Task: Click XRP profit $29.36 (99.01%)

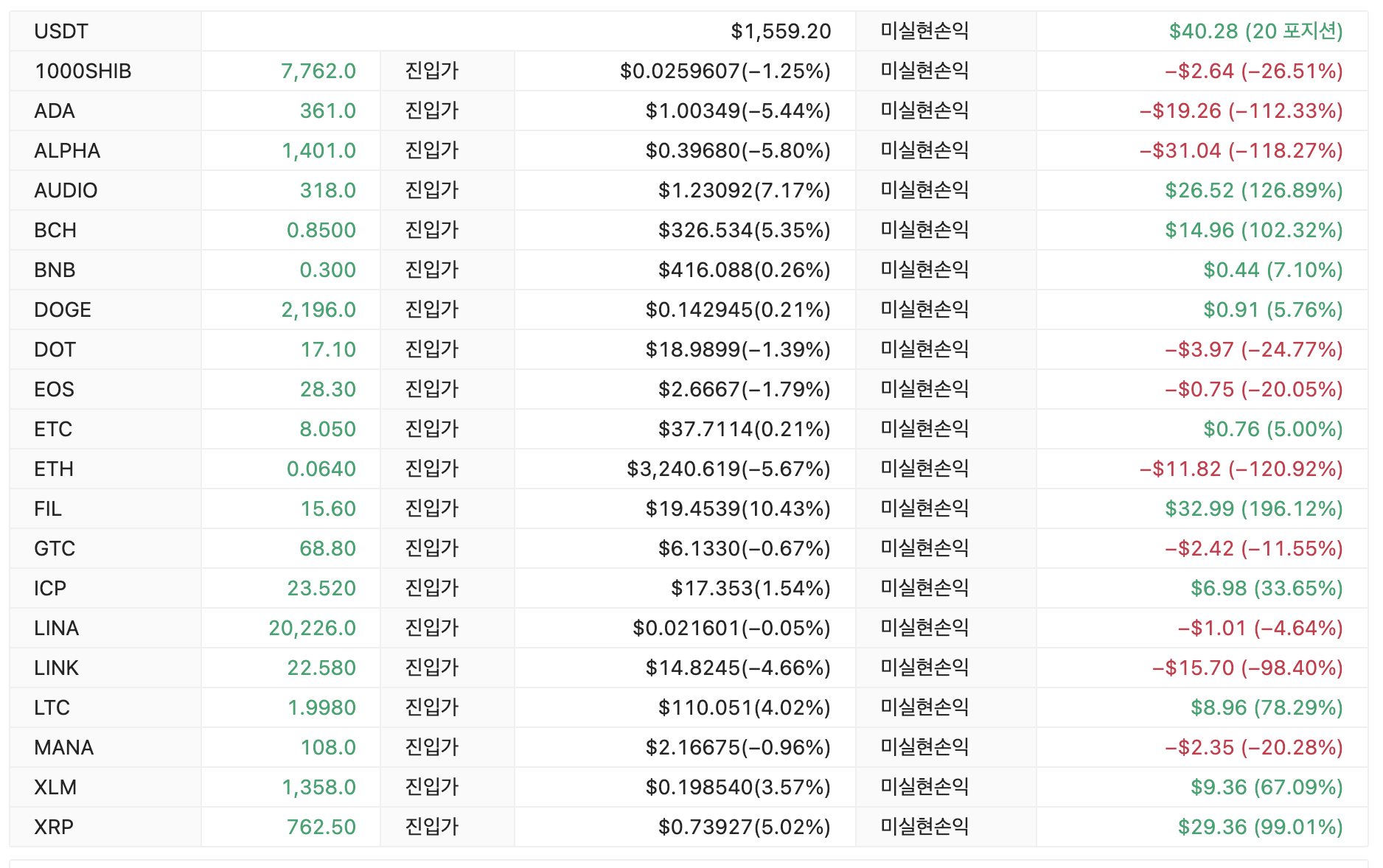Action: (x=1260, y=827)
